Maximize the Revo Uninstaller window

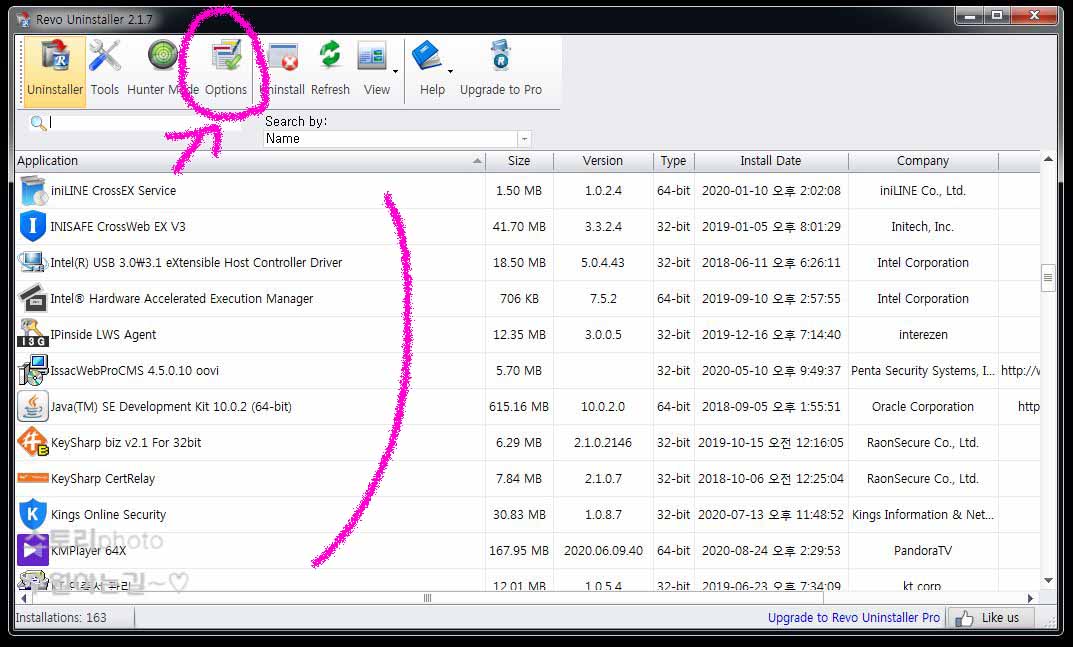pyautogui.click(x=997, y=15)
